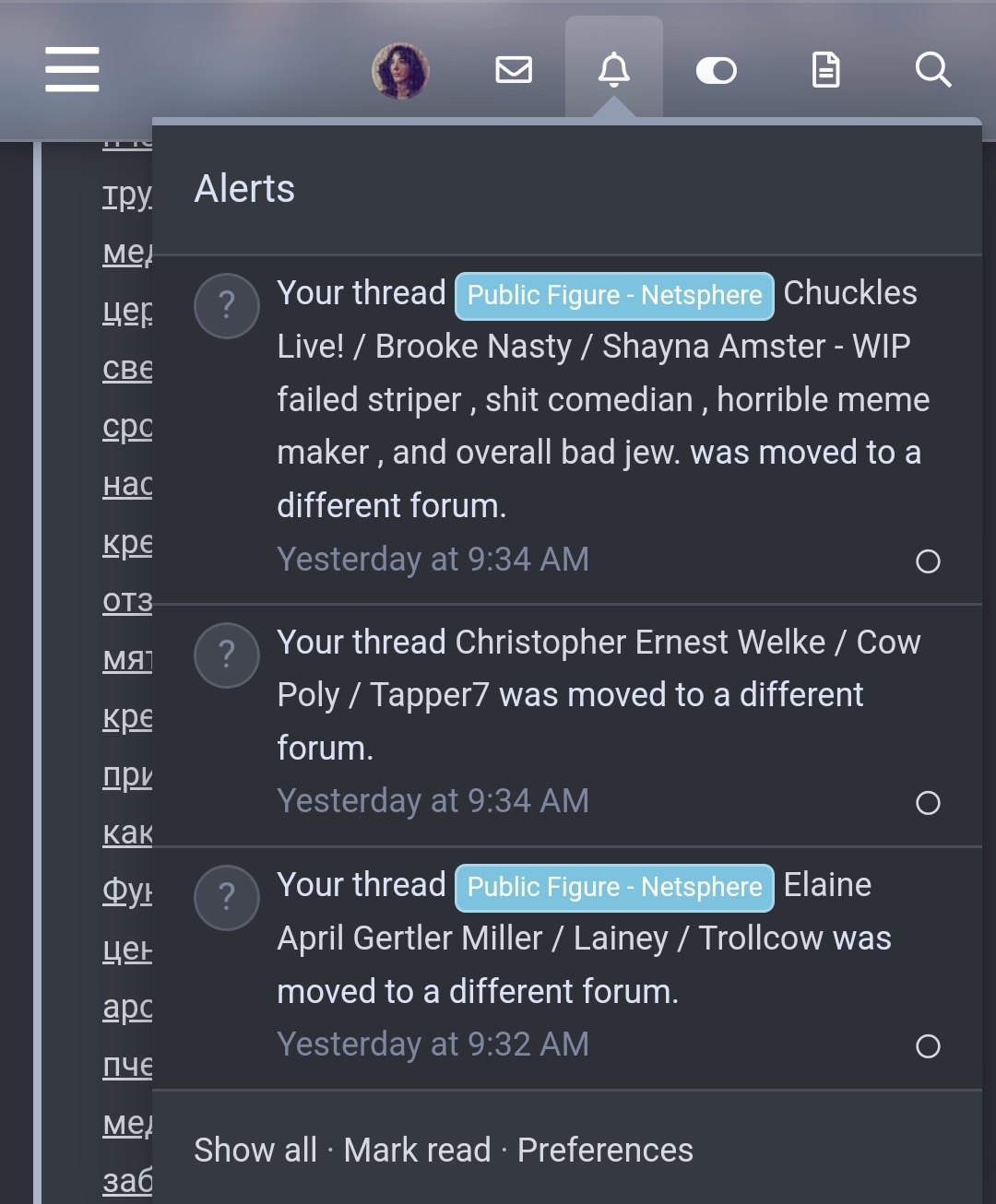Click Mark read link
The width and height of the screenshot is (996, 1204).
(x=417, y=1151)
